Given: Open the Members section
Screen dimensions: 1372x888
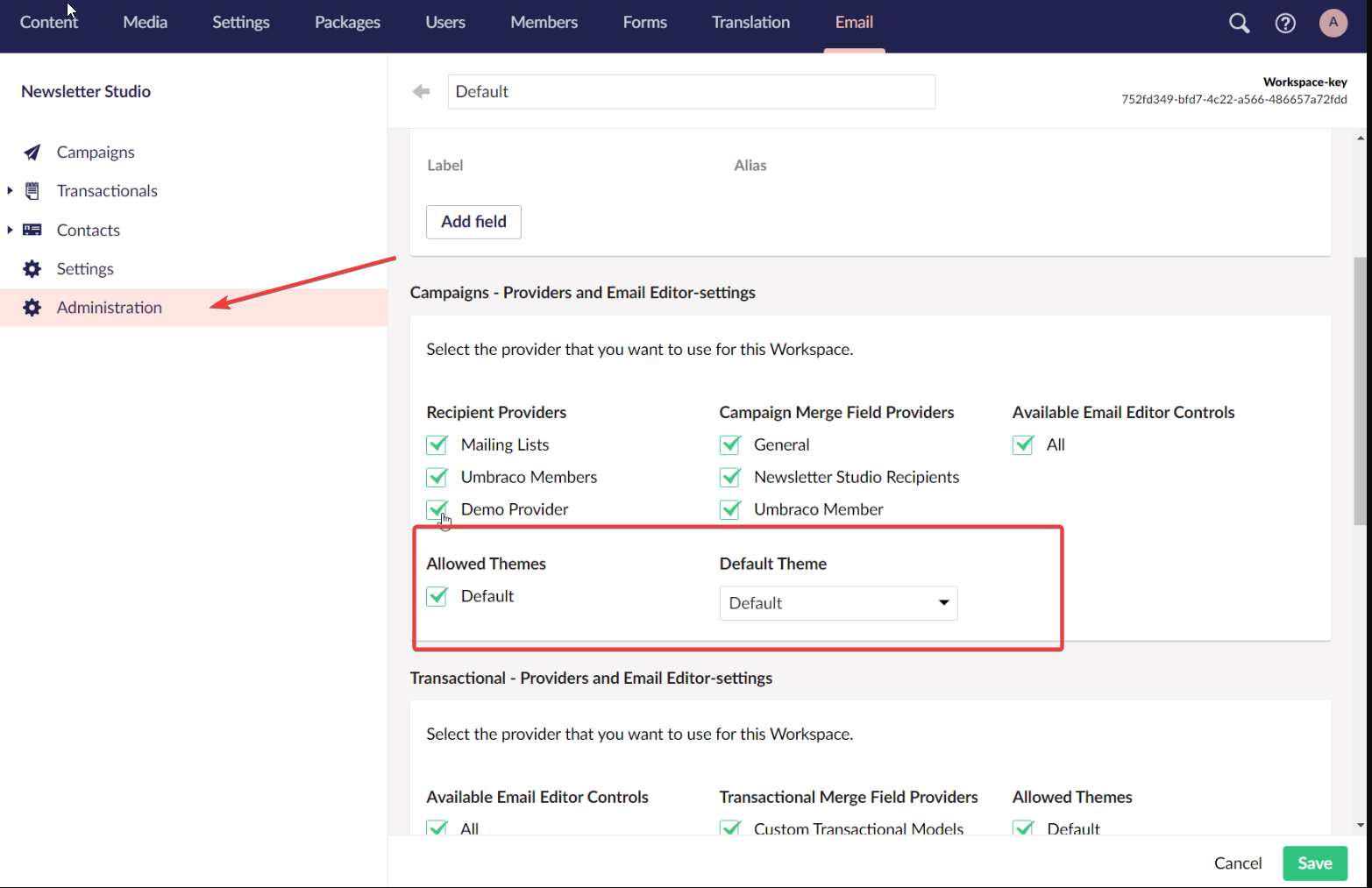Looking at the screenshot, I should [x=544, y=23].
